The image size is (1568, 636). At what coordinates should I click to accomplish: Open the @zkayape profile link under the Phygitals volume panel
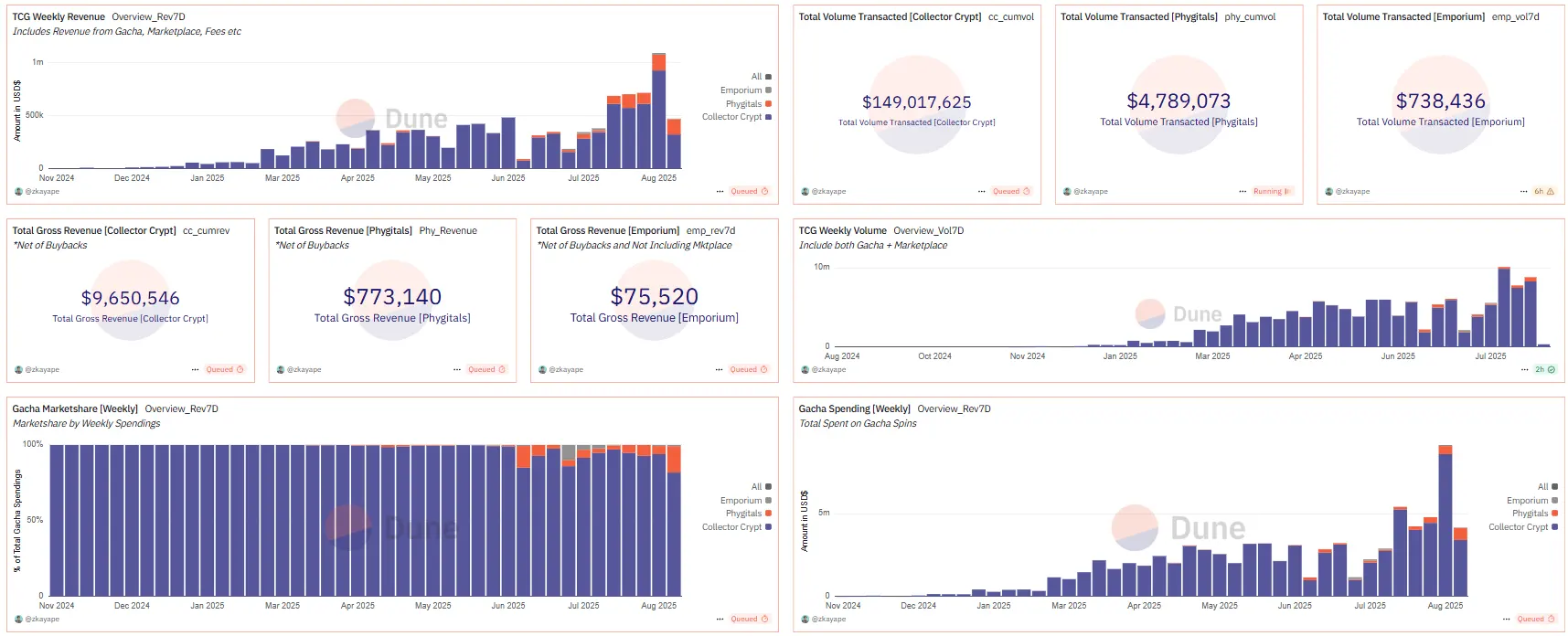coord(1090,192)
